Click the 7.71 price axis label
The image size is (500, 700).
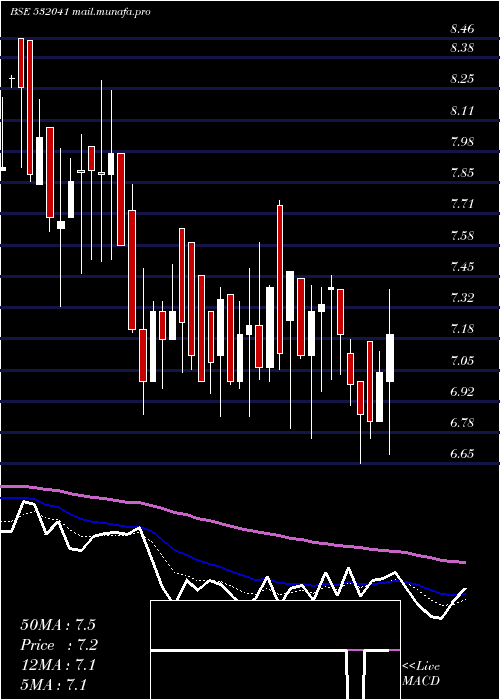462,204
